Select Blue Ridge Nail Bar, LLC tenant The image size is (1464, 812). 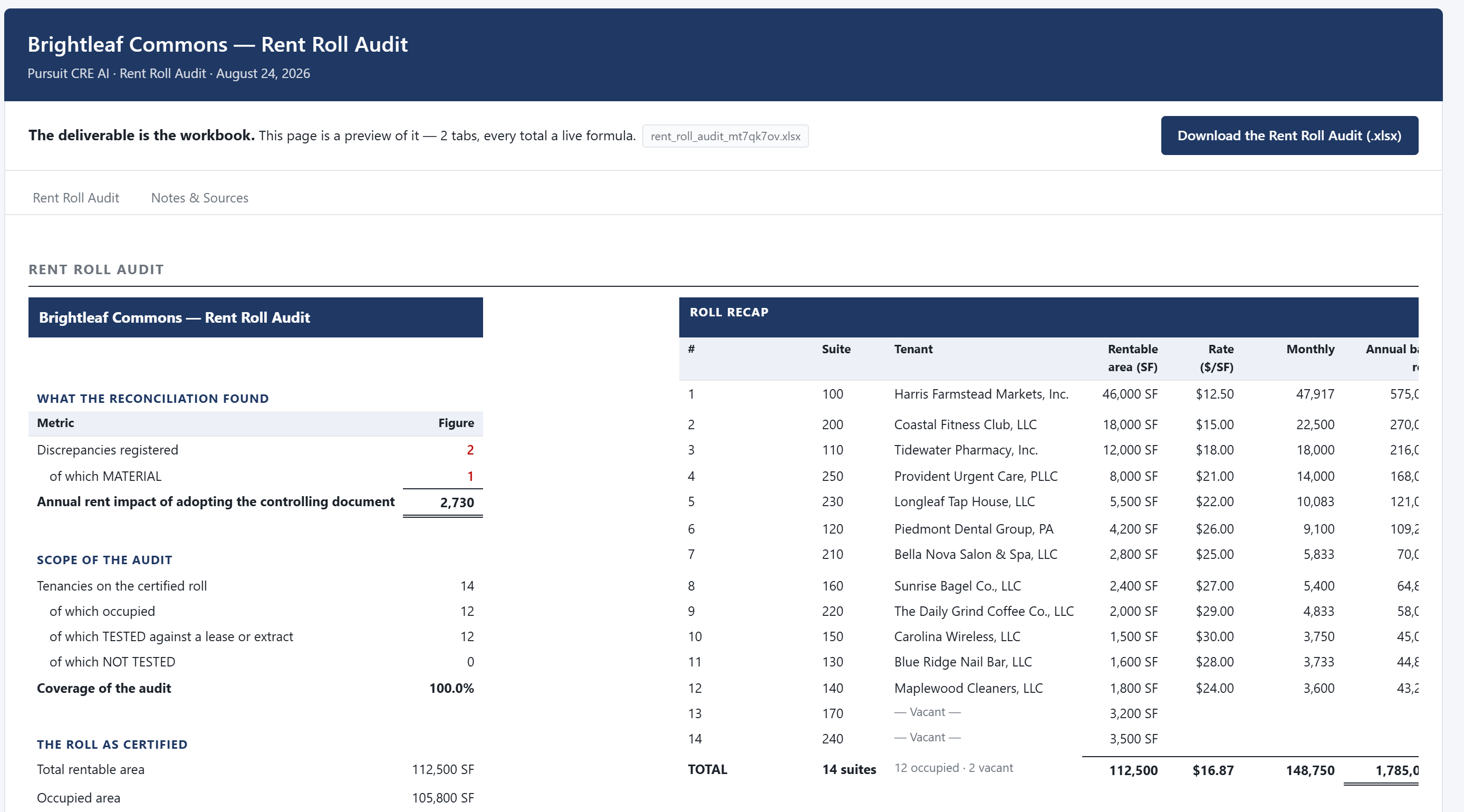[963, 662]
